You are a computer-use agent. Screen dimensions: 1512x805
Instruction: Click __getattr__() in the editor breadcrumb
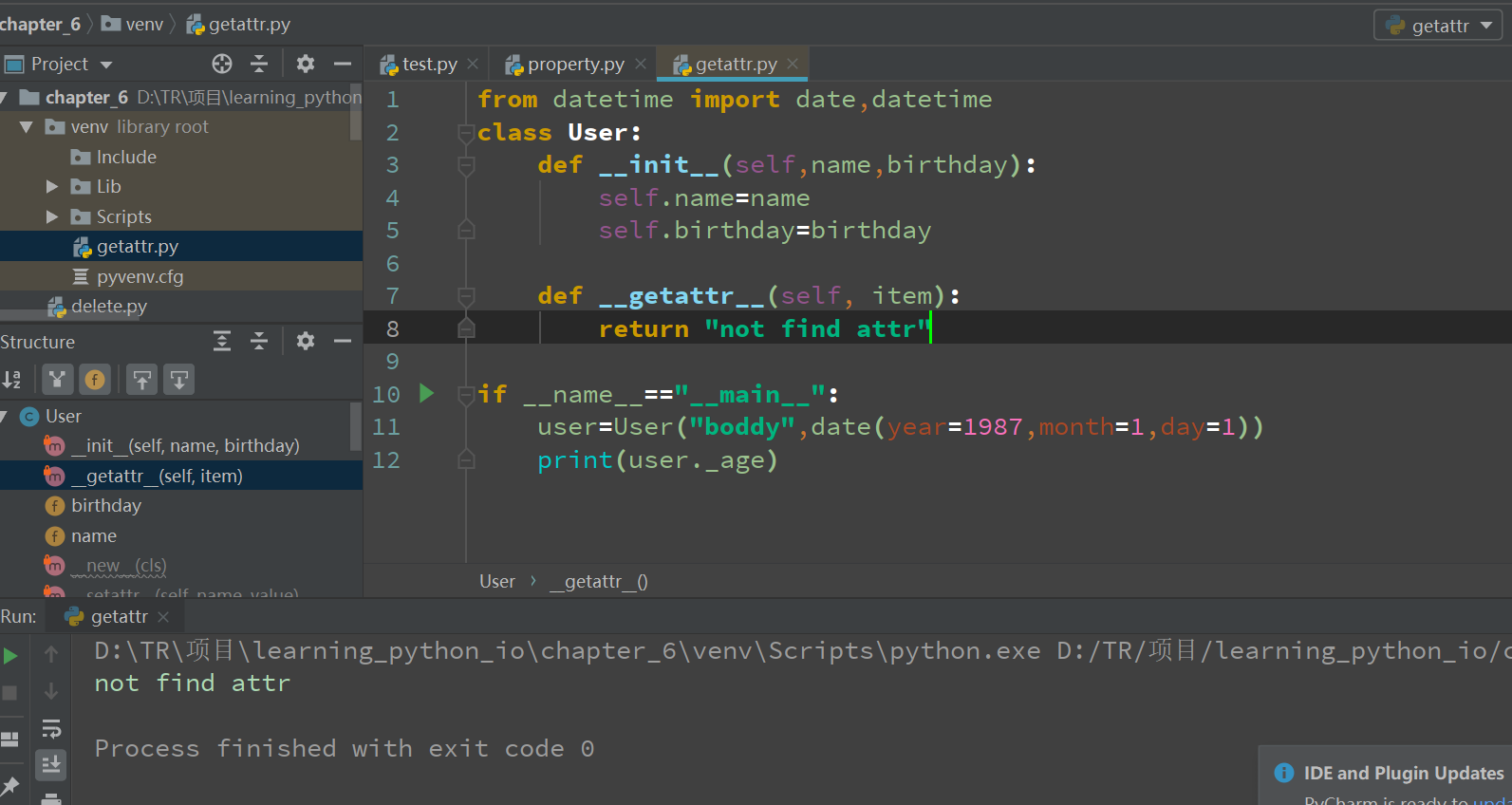(600, 582)
